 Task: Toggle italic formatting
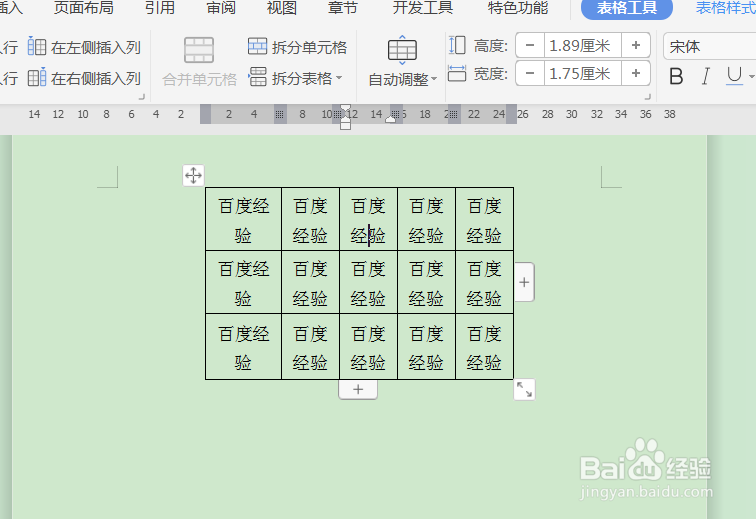pos(705,76)
